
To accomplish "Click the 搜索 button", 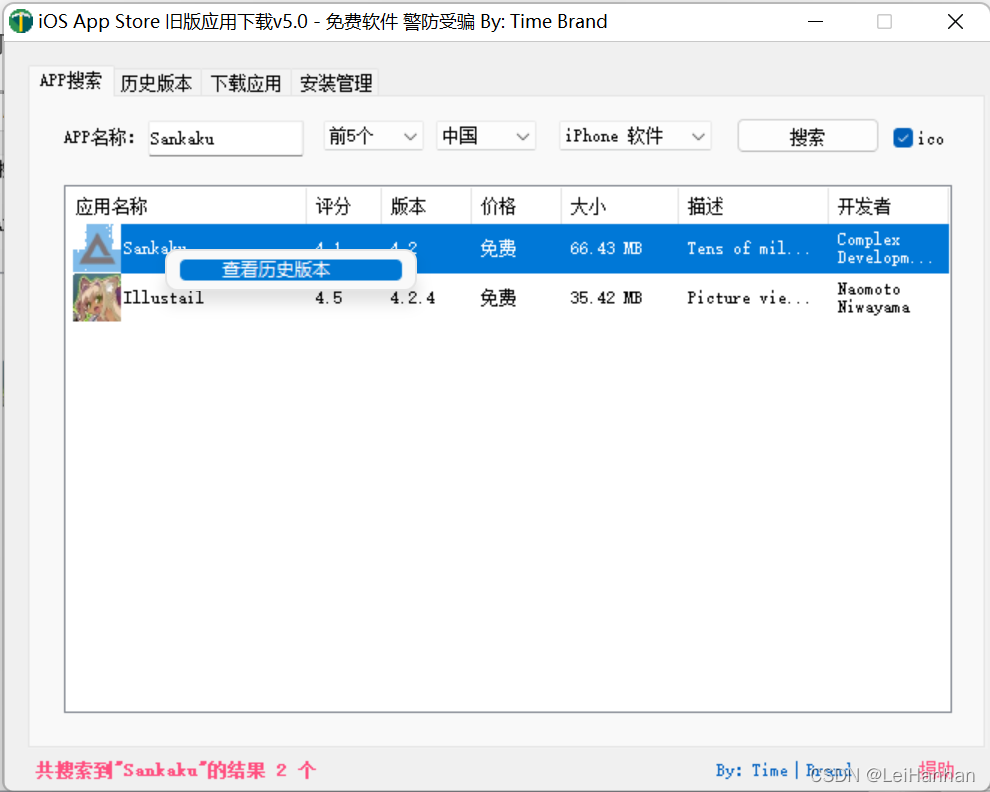I will coord(808,136).
